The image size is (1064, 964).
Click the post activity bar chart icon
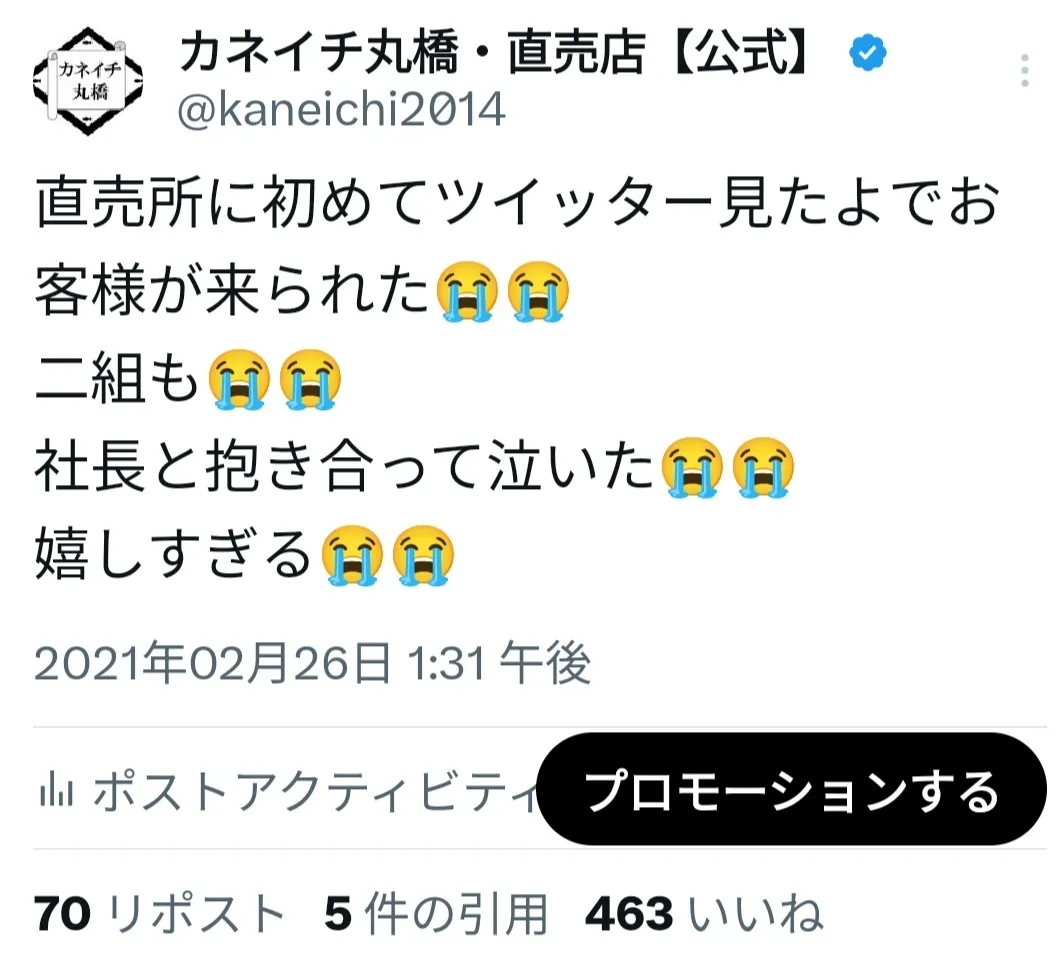(x=56, y=790)
